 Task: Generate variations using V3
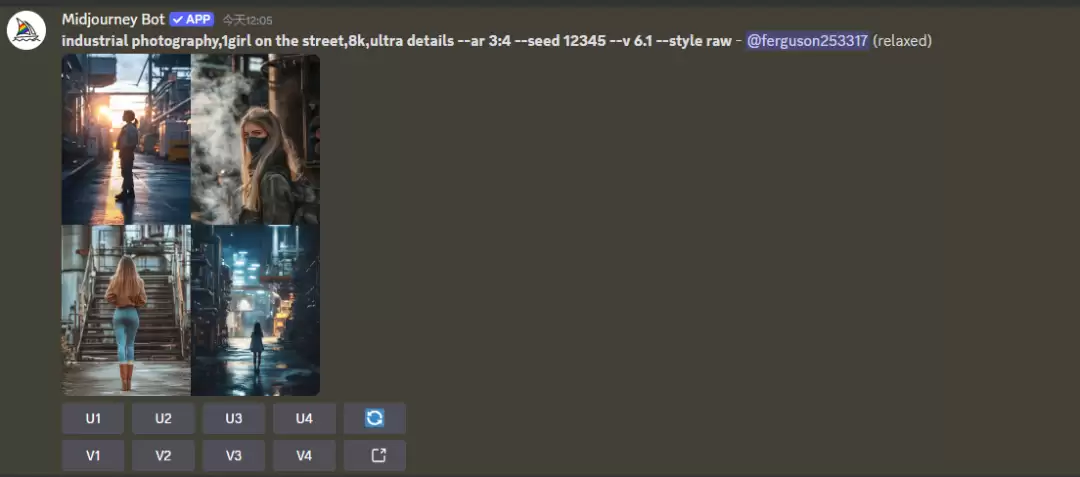[x=233, y=456]
